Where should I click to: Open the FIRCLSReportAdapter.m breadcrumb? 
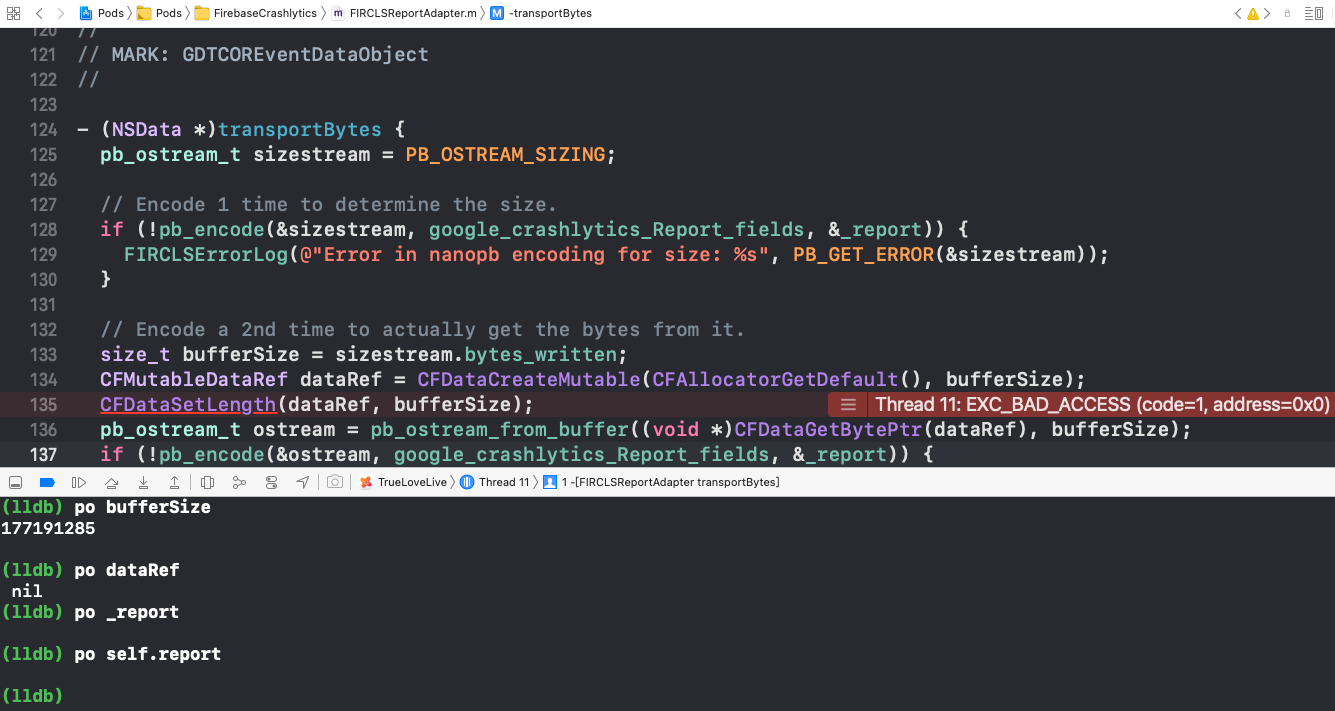pyautogui.click(x=404, y=13)
